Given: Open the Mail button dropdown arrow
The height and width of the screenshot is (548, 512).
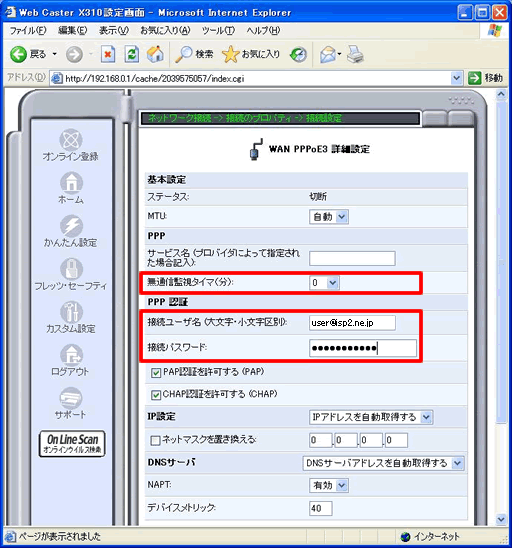Looking at the screenshot, I should click(339, 55).
